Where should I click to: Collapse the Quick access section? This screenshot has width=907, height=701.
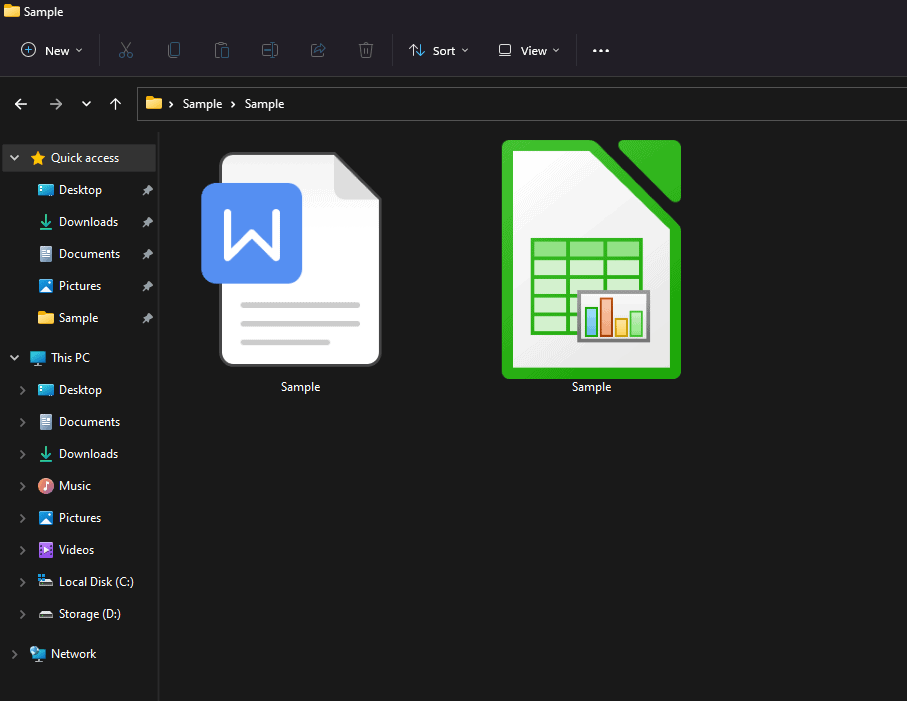14,158
